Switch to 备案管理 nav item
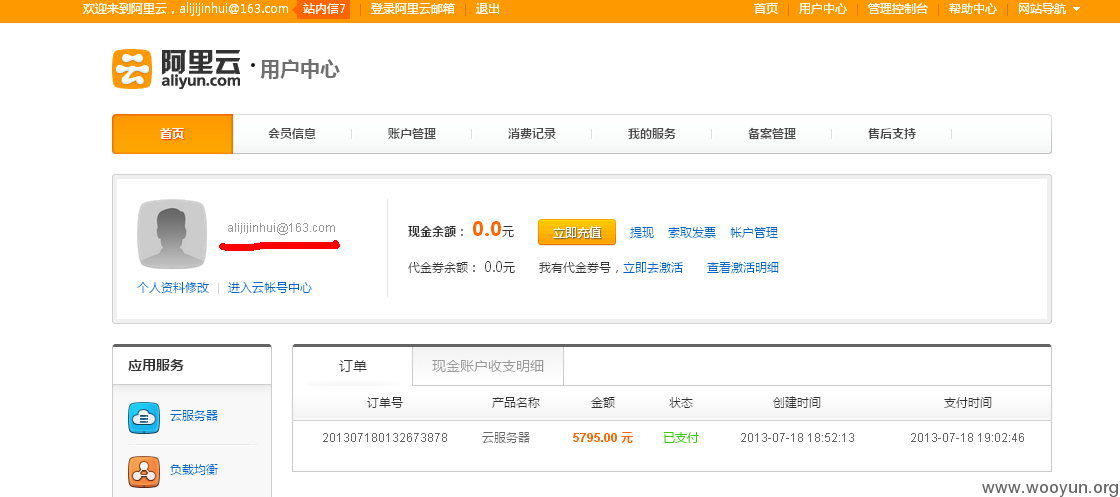1120x497 pixels. [x=771, y=134]
